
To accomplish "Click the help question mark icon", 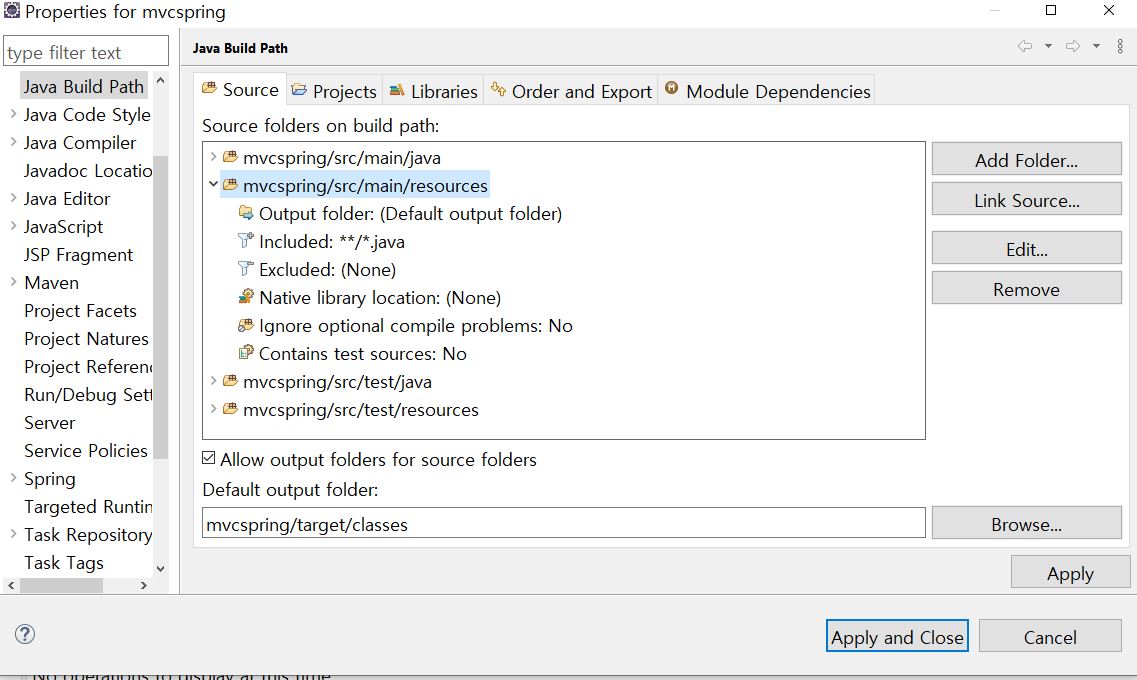I will pos(25,634).
